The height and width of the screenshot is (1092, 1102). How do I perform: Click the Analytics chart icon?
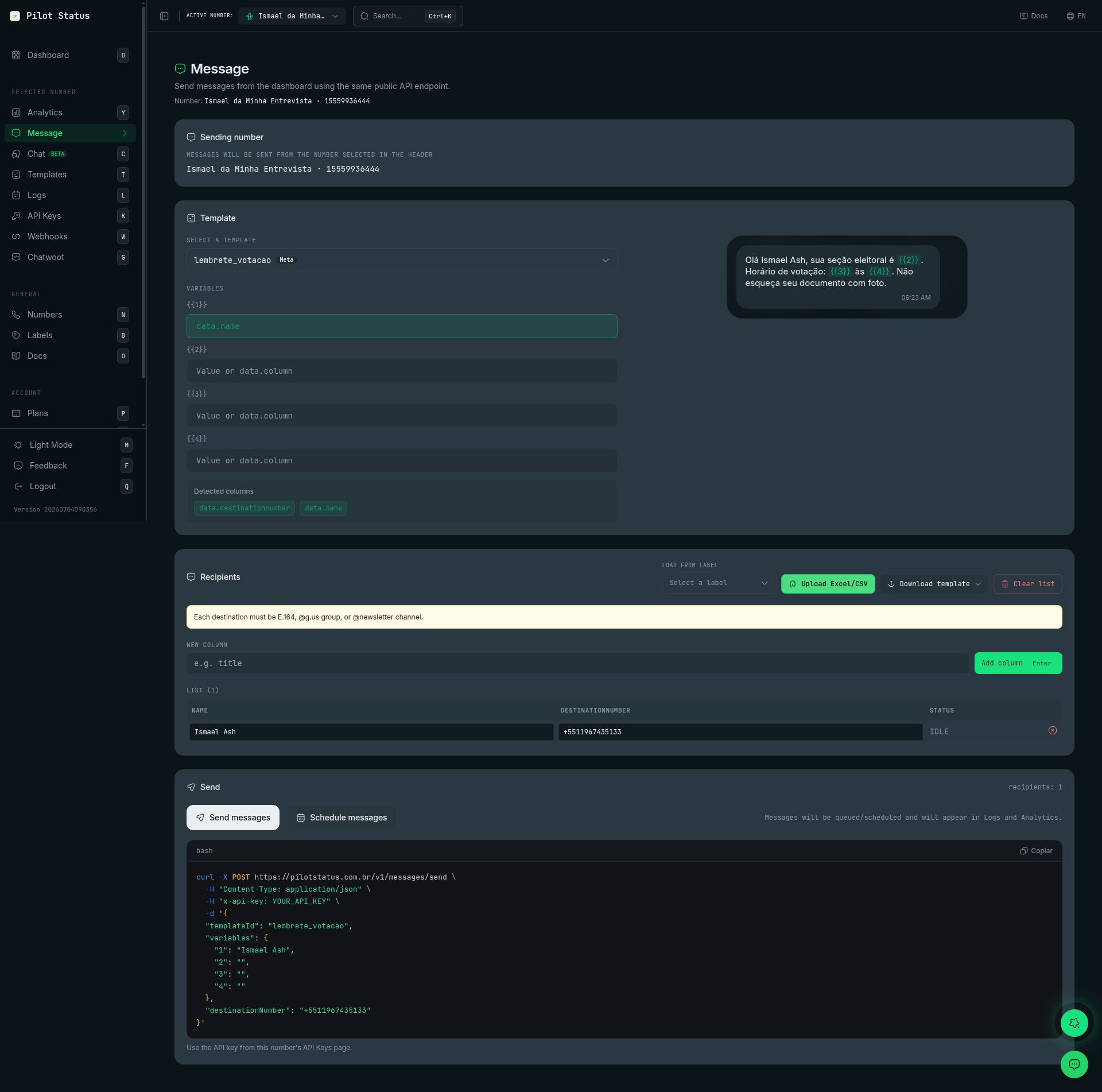coord(16,113)
